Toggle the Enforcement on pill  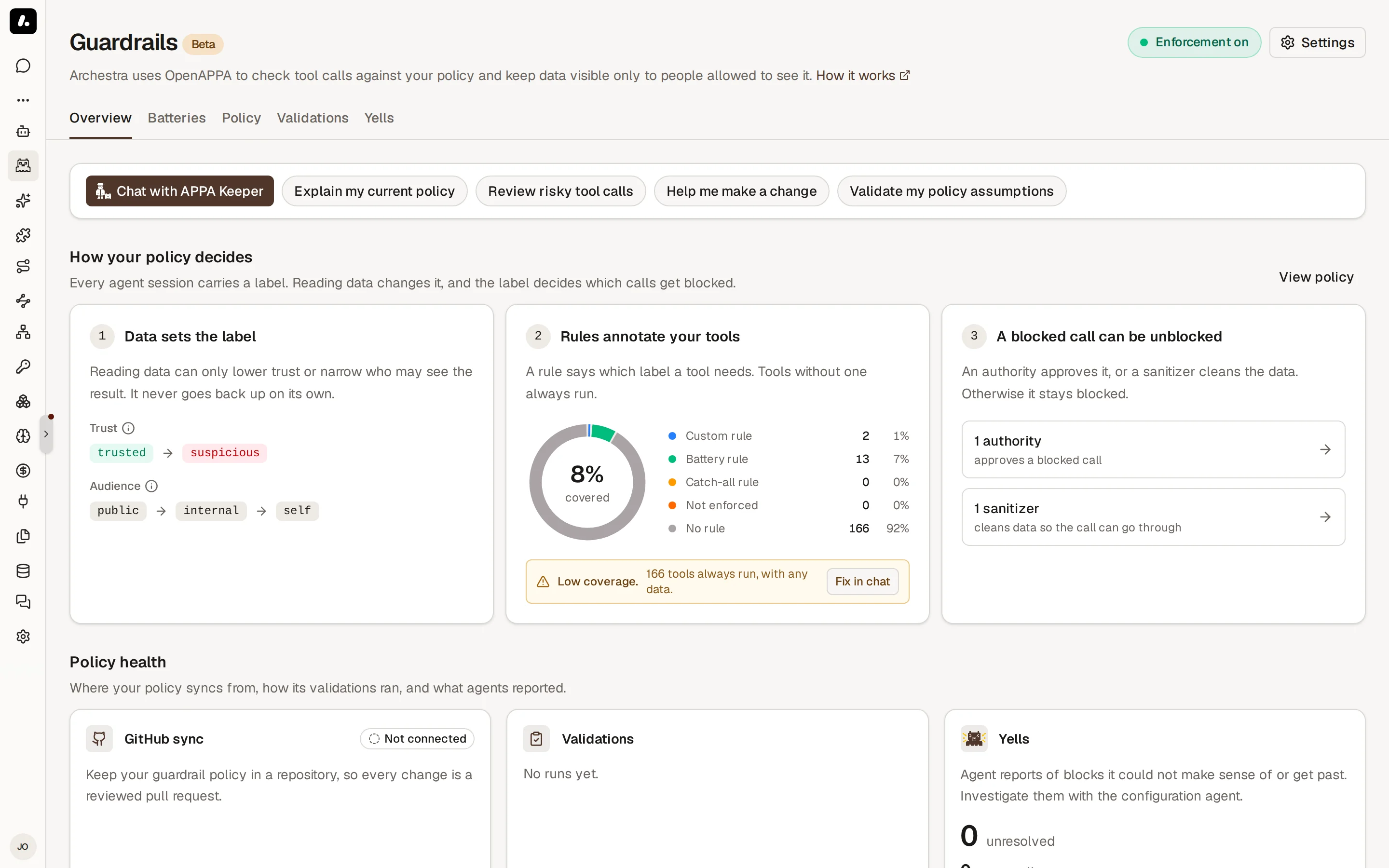pyautogui.click(x=1194, y=42)
